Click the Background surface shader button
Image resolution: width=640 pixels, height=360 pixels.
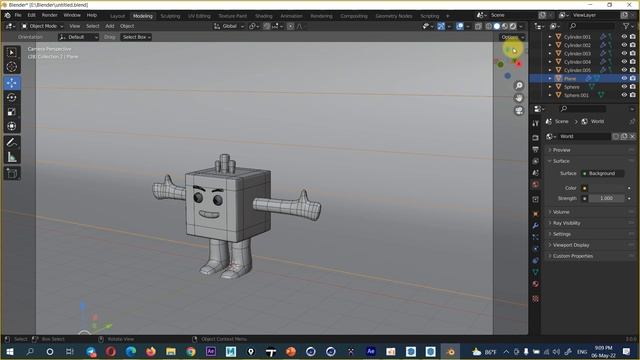click(602, 173)
